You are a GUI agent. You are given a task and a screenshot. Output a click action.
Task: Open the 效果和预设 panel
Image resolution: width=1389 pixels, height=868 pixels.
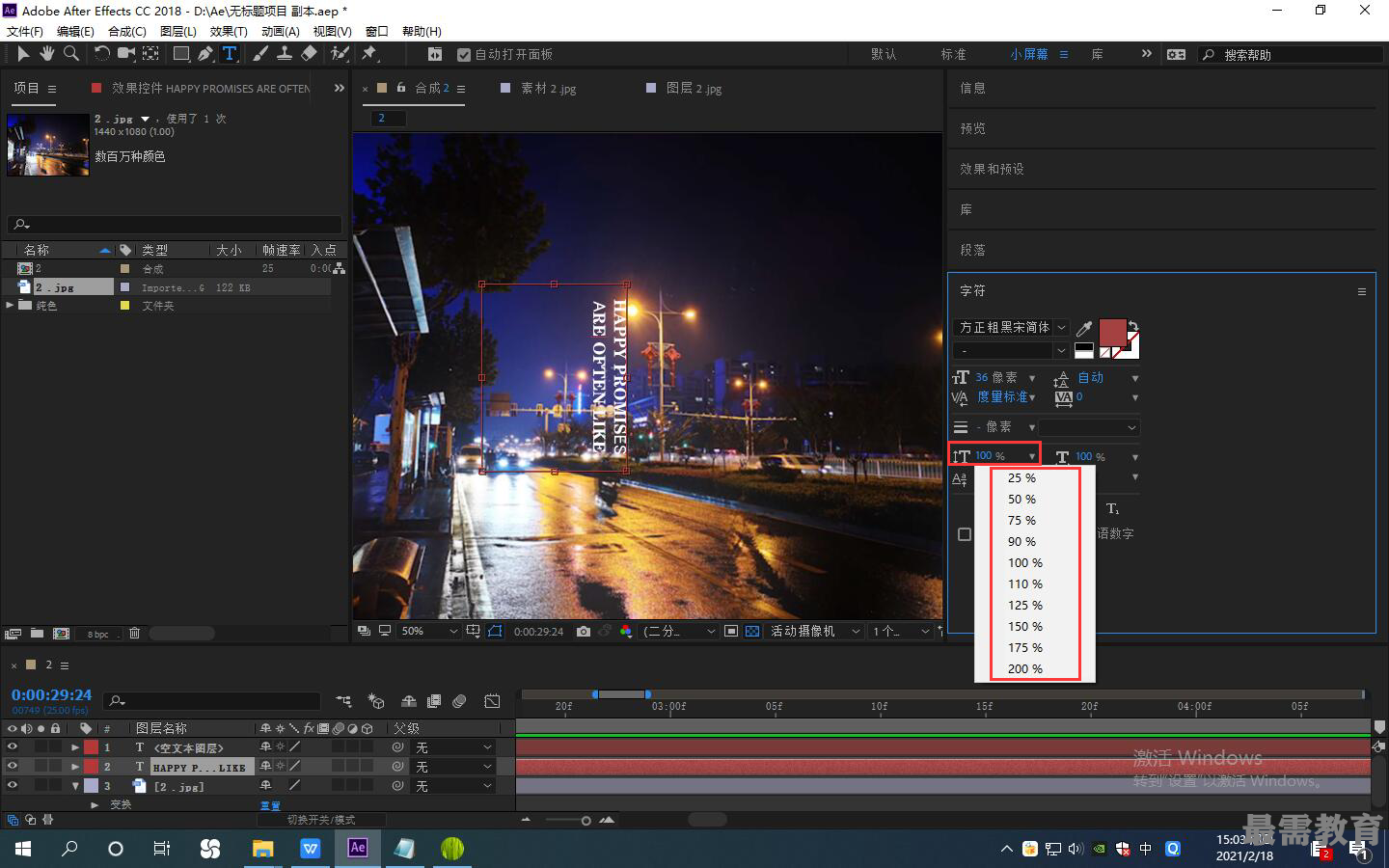tap(992, 169)
